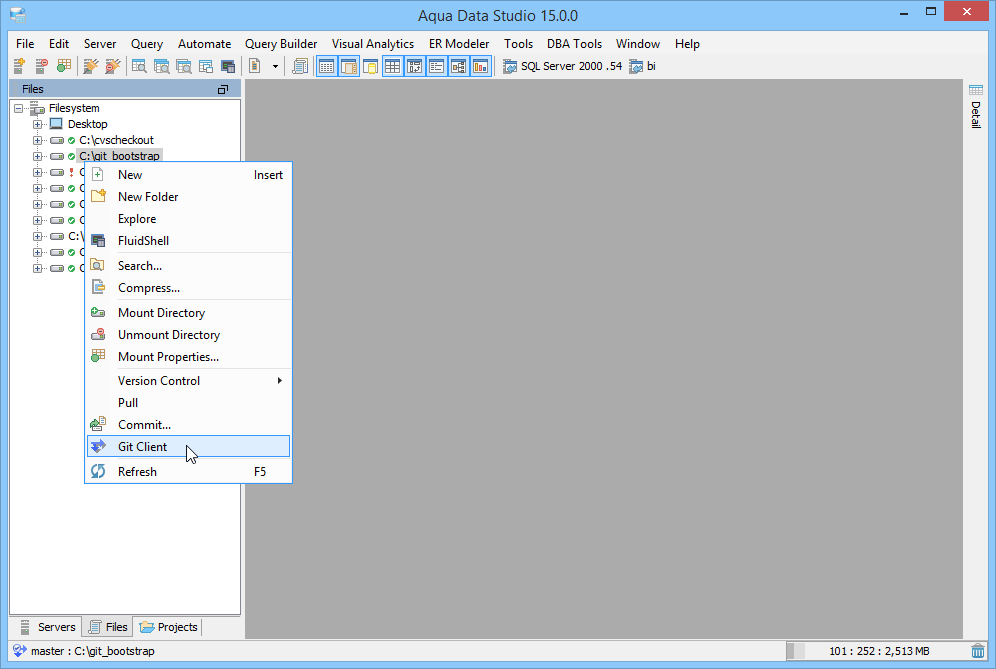Open the Detail side panel tab
Image resolution: width=996 pixels, height=669 pixels.
(x=976, y=106)
